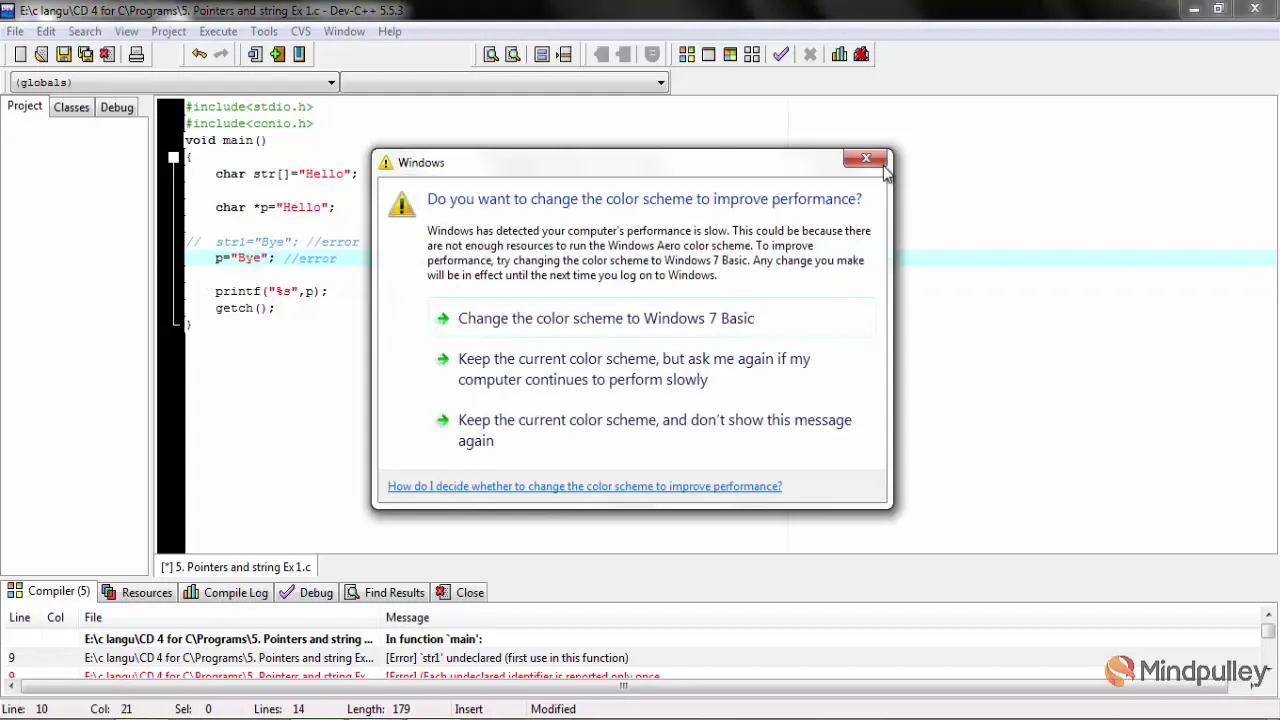
Task: Select the "In function 'main':" message row
Action: (630, 639)
